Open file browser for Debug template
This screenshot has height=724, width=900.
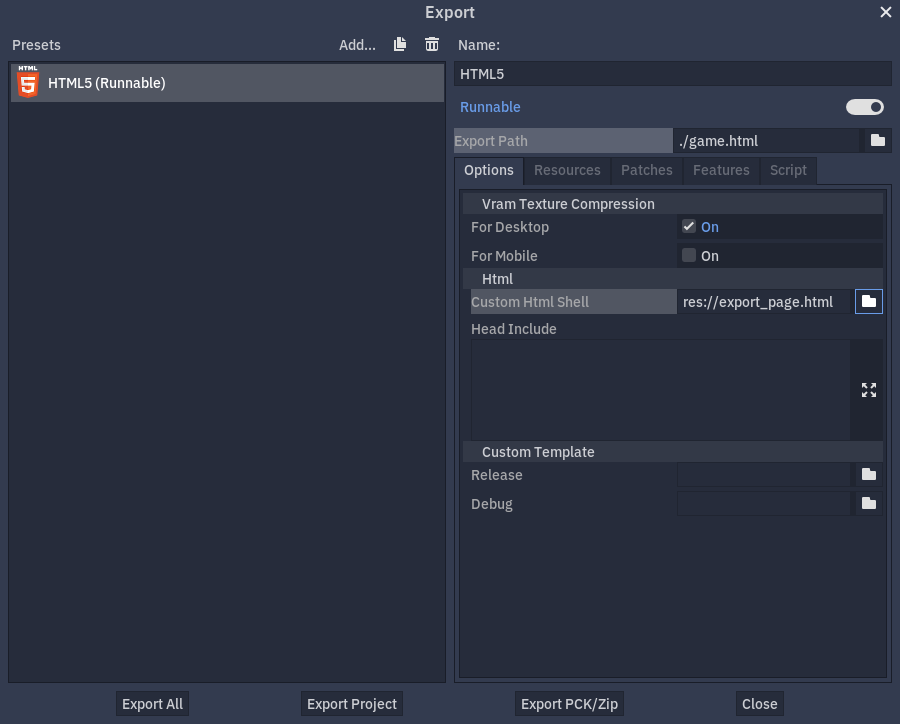coord(868,503)
